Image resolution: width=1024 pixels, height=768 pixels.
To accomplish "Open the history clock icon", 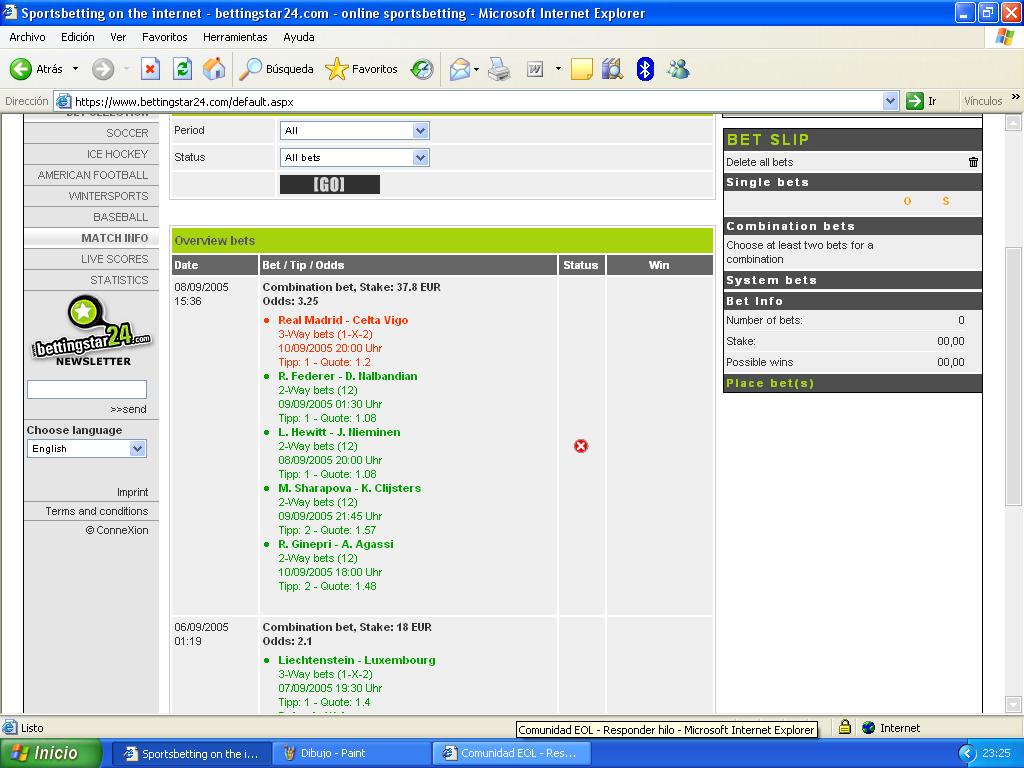I will 422,69.
